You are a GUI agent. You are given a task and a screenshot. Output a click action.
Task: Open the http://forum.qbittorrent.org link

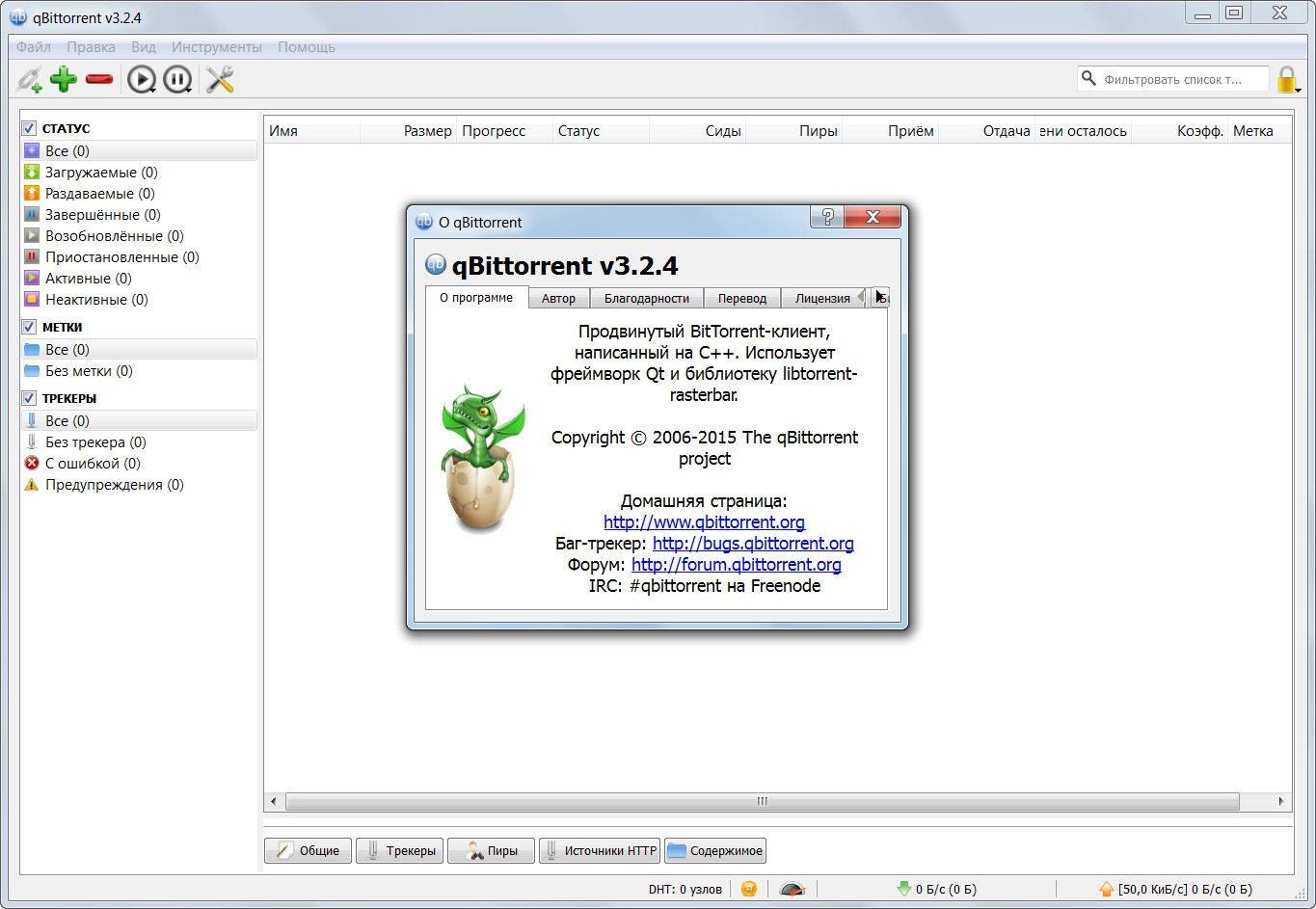(737, 564)
